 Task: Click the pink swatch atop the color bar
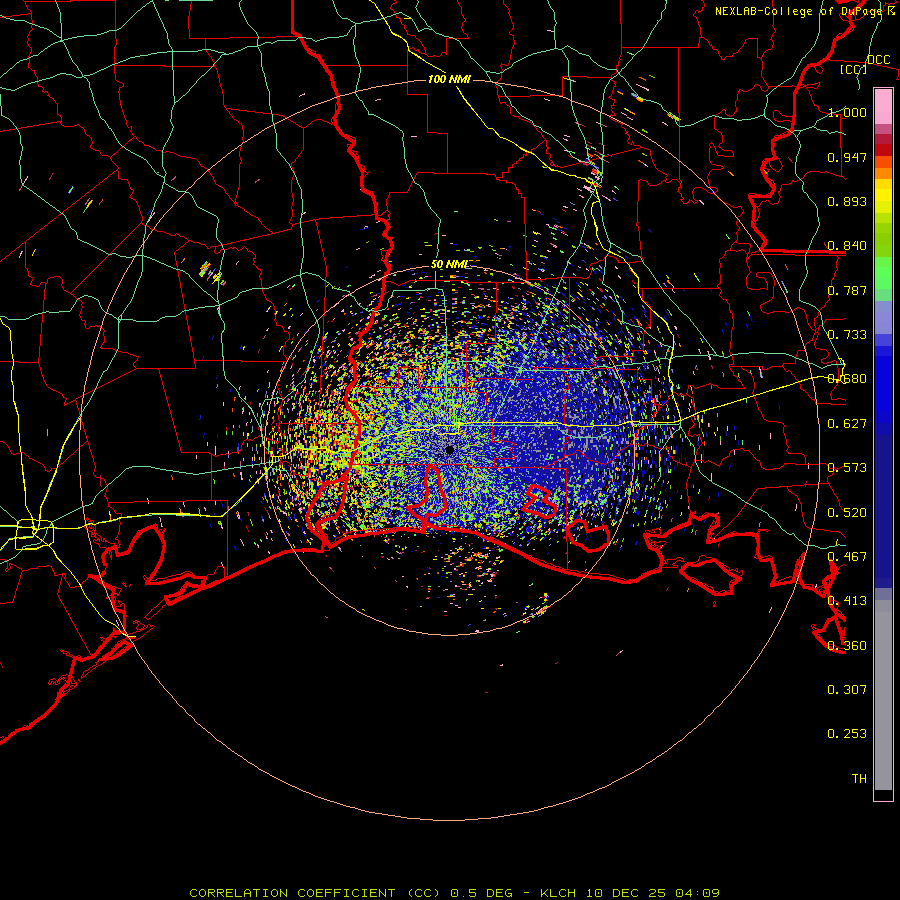[883, 107]
